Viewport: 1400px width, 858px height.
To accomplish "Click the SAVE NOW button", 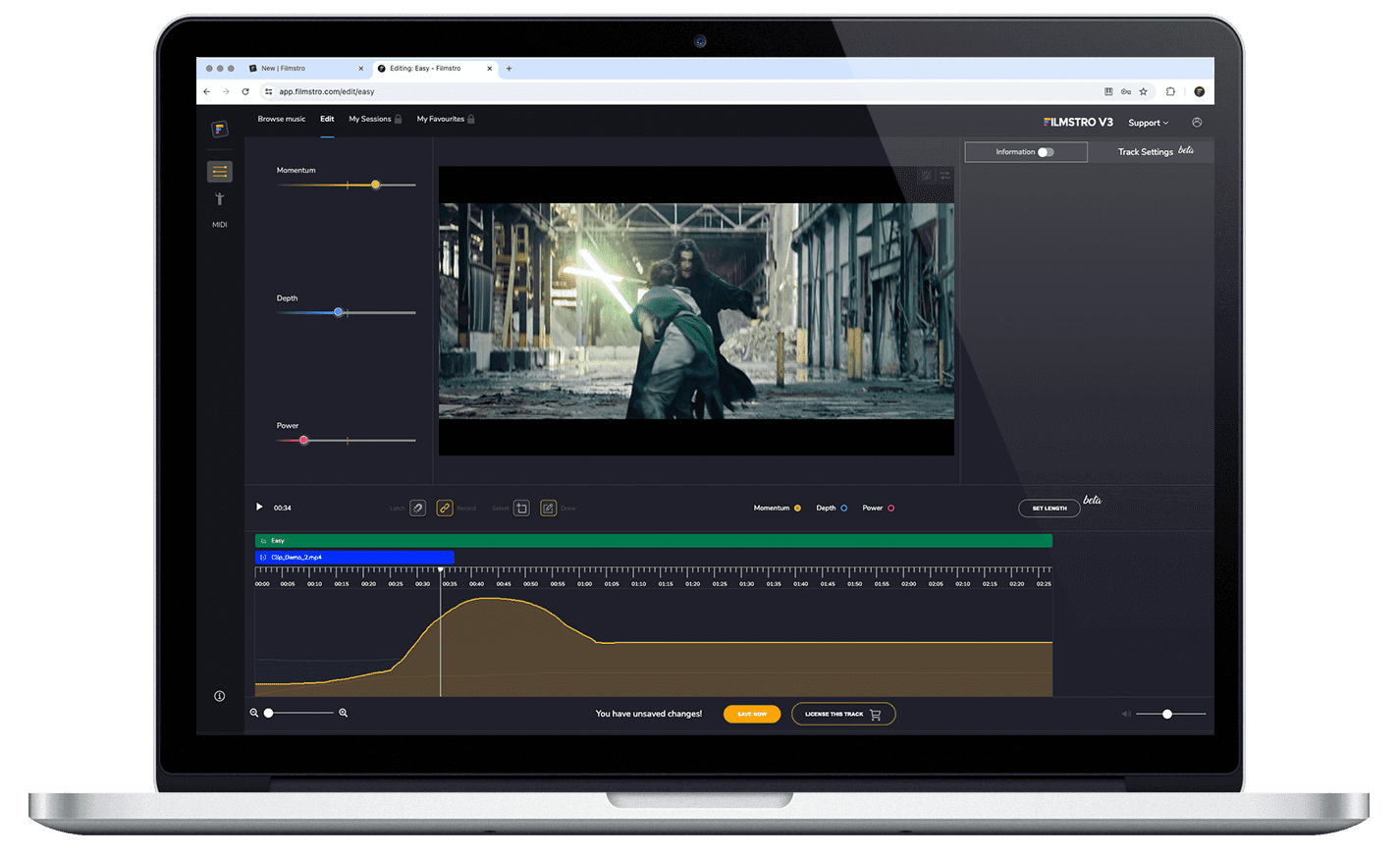I will coord(752,714).
